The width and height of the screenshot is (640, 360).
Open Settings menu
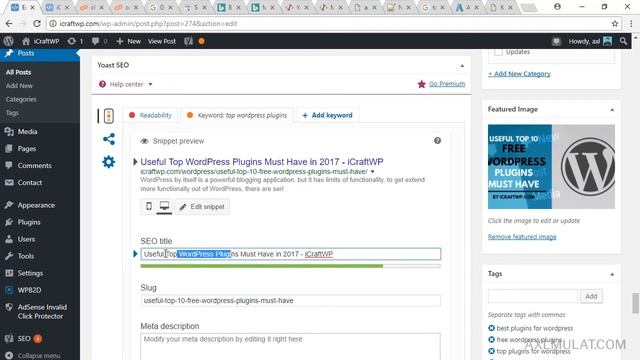pos(30,273)
